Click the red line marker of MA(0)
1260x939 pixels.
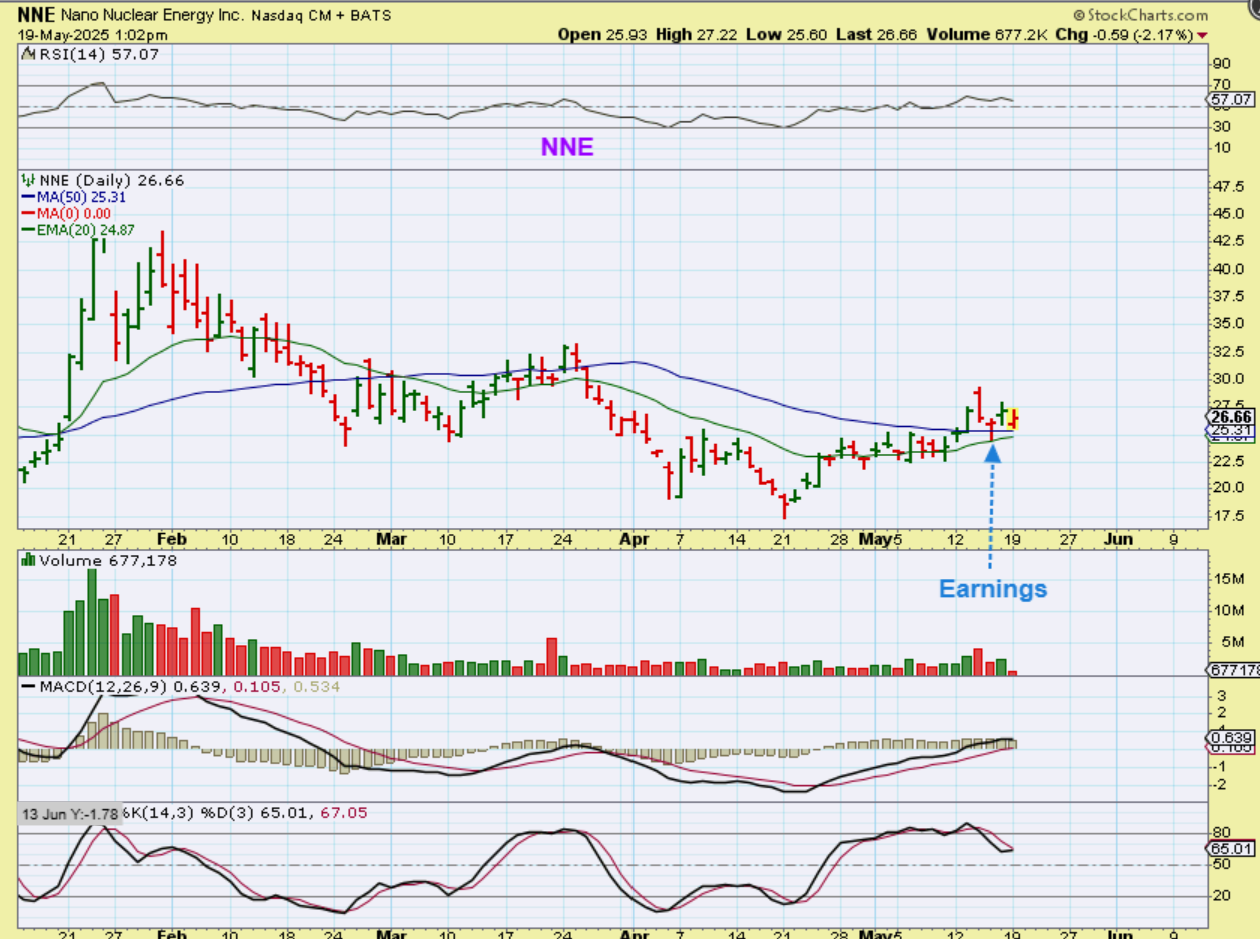coord(27,214)
